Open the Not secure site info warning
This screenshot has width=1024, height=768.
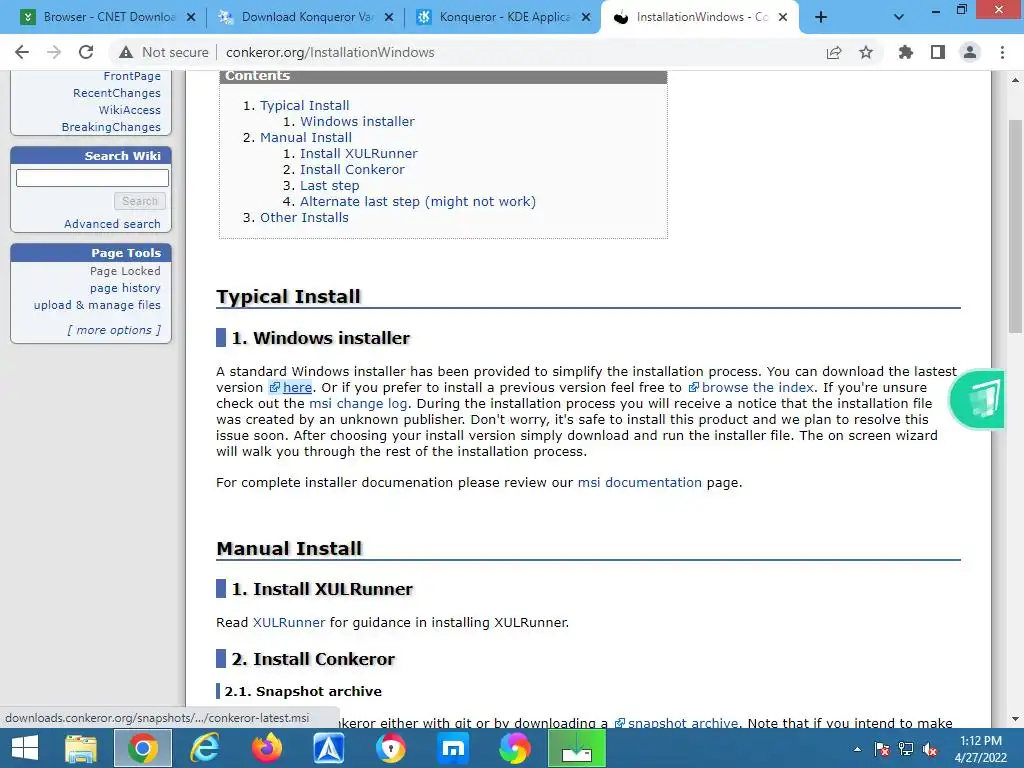pyautogui.click(x=163, y=52)
